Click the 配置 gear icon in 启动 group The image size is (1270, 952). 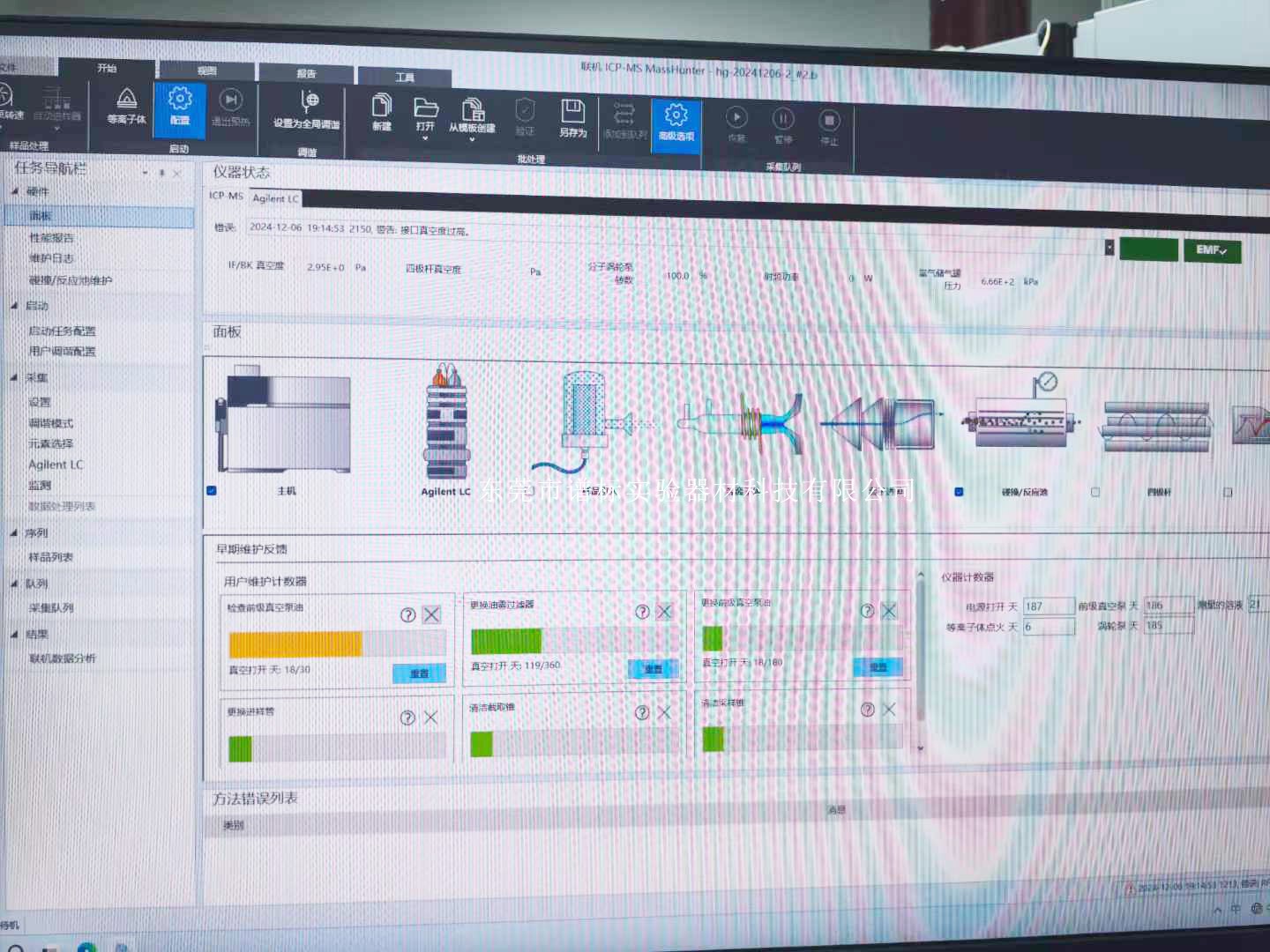click(x=180, y=99)
